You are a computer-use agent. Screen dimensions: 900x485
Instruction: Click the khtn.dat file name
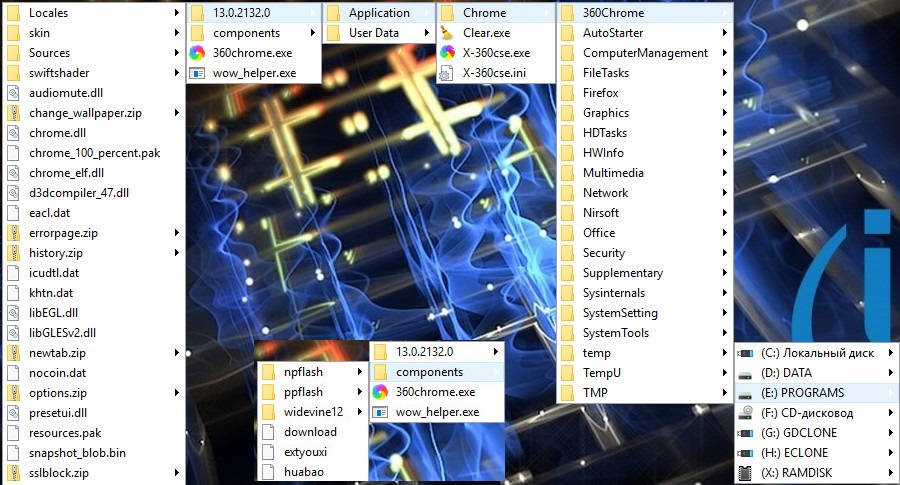[x=51, y=293]
